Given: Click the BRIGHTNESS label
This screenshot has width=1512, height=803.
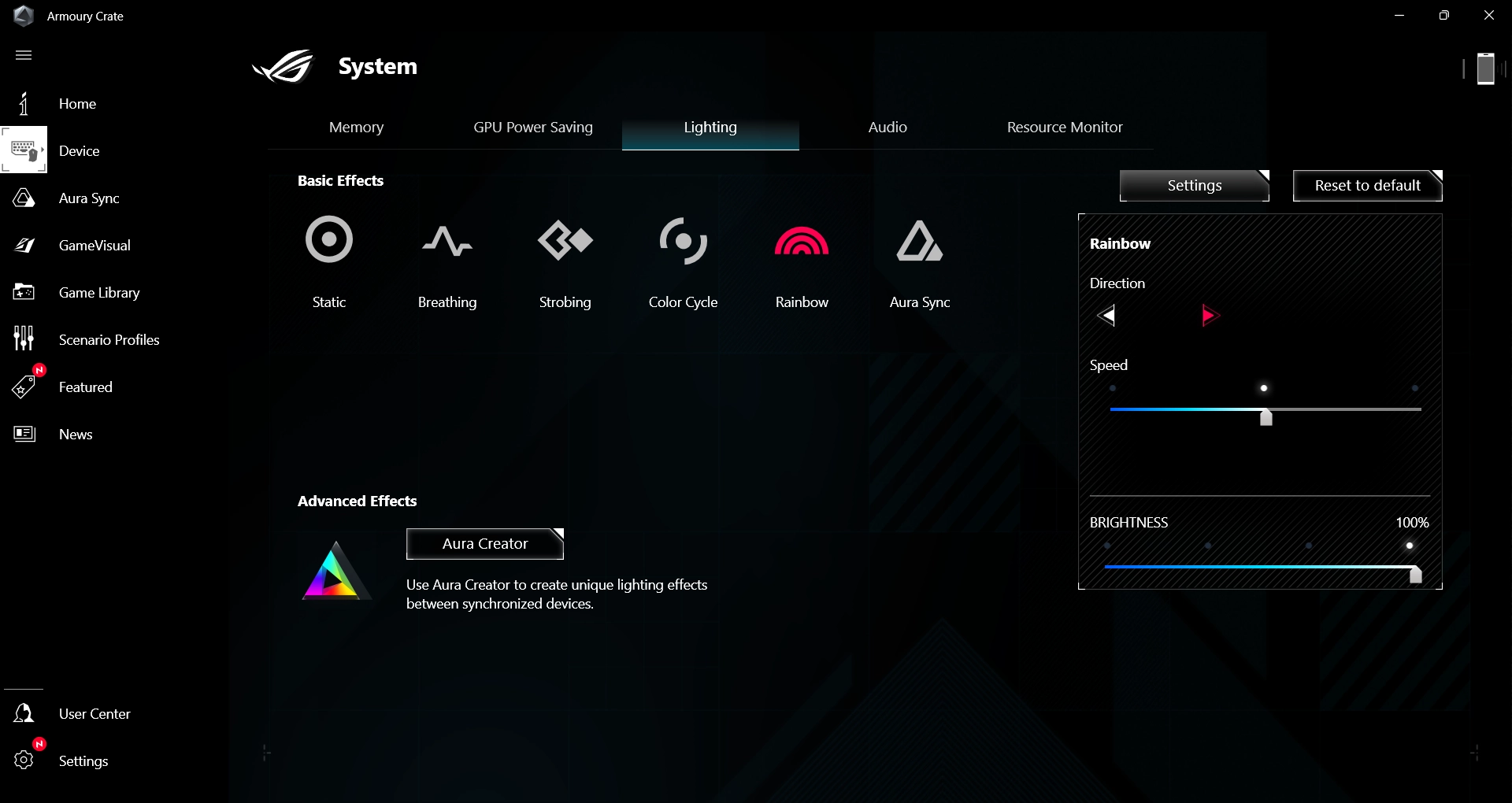Looking at the screenshot, I should click(x=1128, y=523).
